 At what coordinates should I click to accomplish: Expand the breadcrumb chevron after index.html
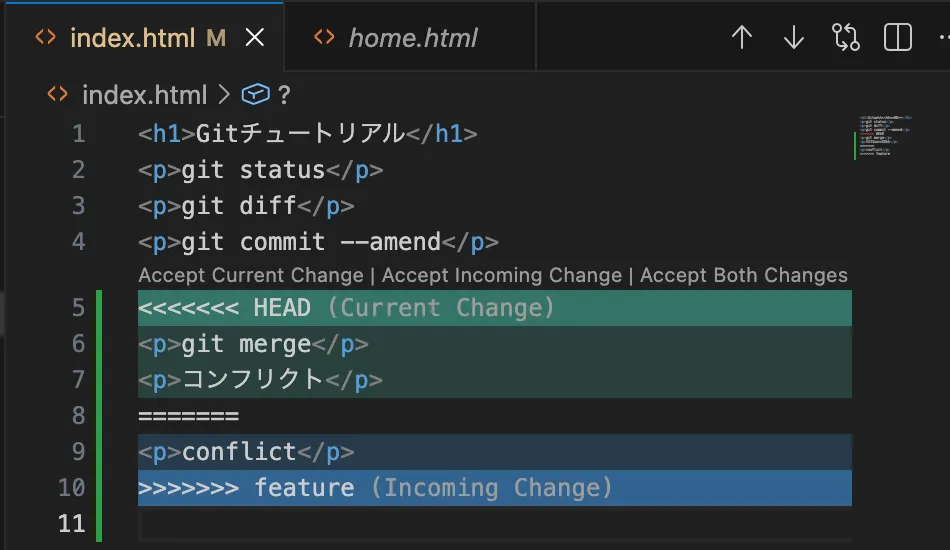click(x=223, y=95)
